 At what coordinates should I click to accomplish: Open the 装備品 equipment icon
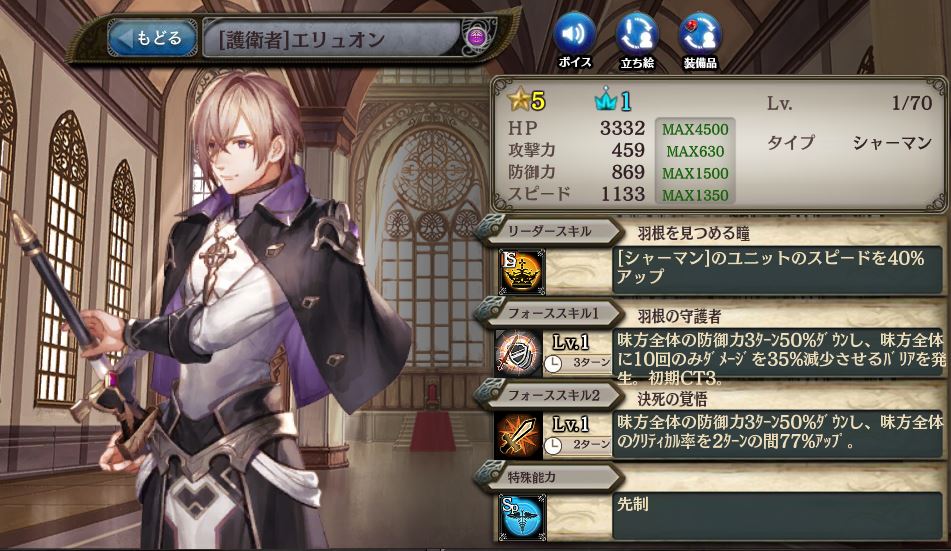click(701, 40)
